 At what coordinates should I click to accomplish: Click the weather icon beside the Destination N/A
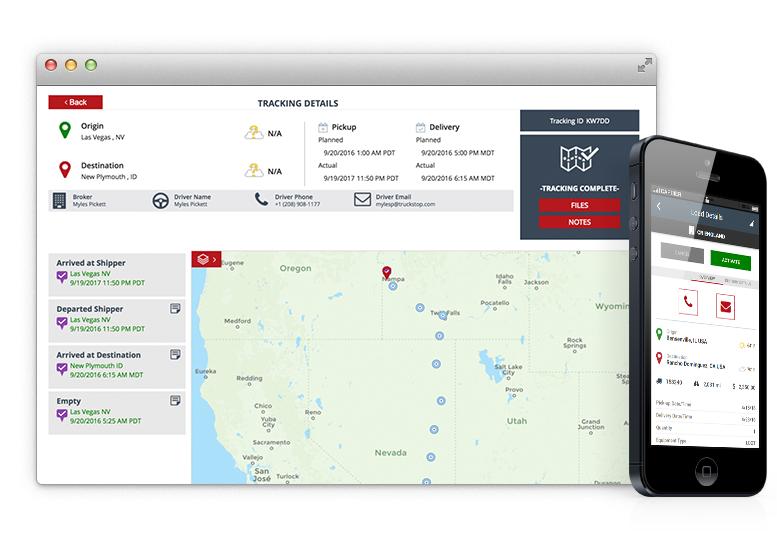tap(254, 170)
